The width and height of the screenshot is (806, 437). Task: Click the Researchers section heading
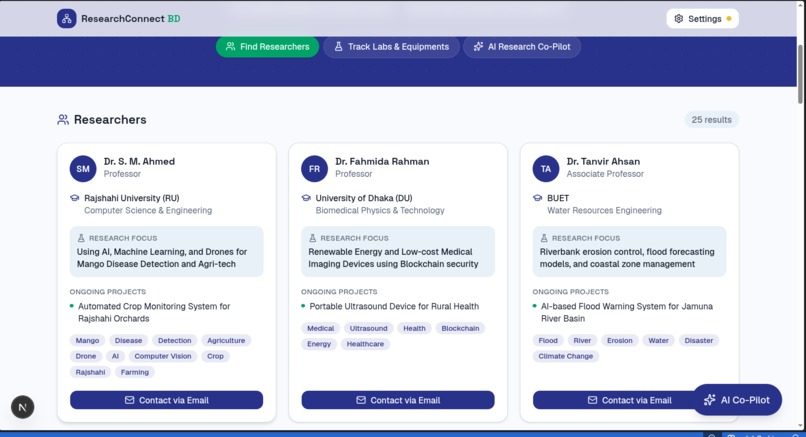tap(110, 120)
